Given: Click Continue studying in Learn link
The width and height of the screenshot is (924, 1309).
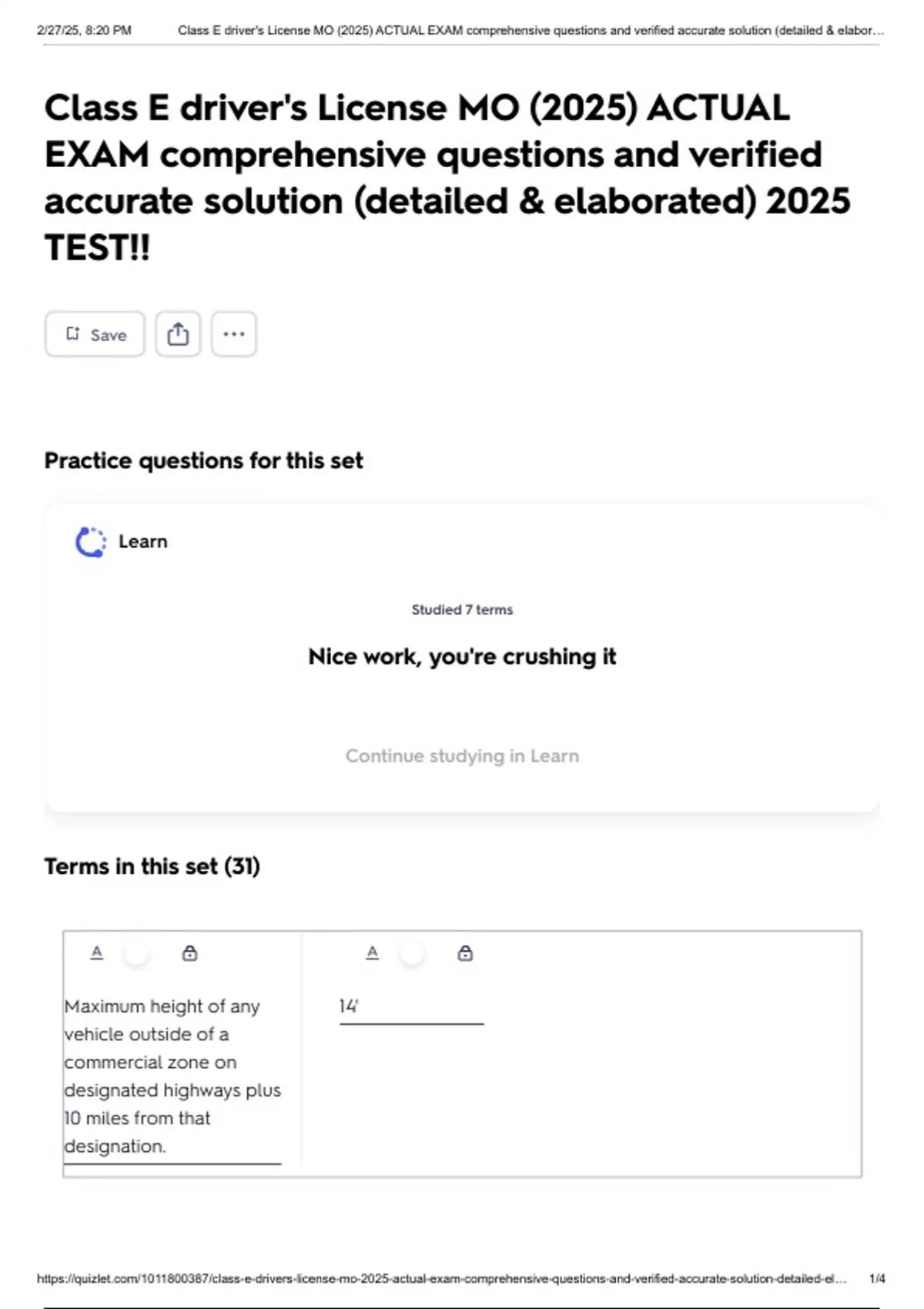Looking at the screenshot, I should 462,756.
